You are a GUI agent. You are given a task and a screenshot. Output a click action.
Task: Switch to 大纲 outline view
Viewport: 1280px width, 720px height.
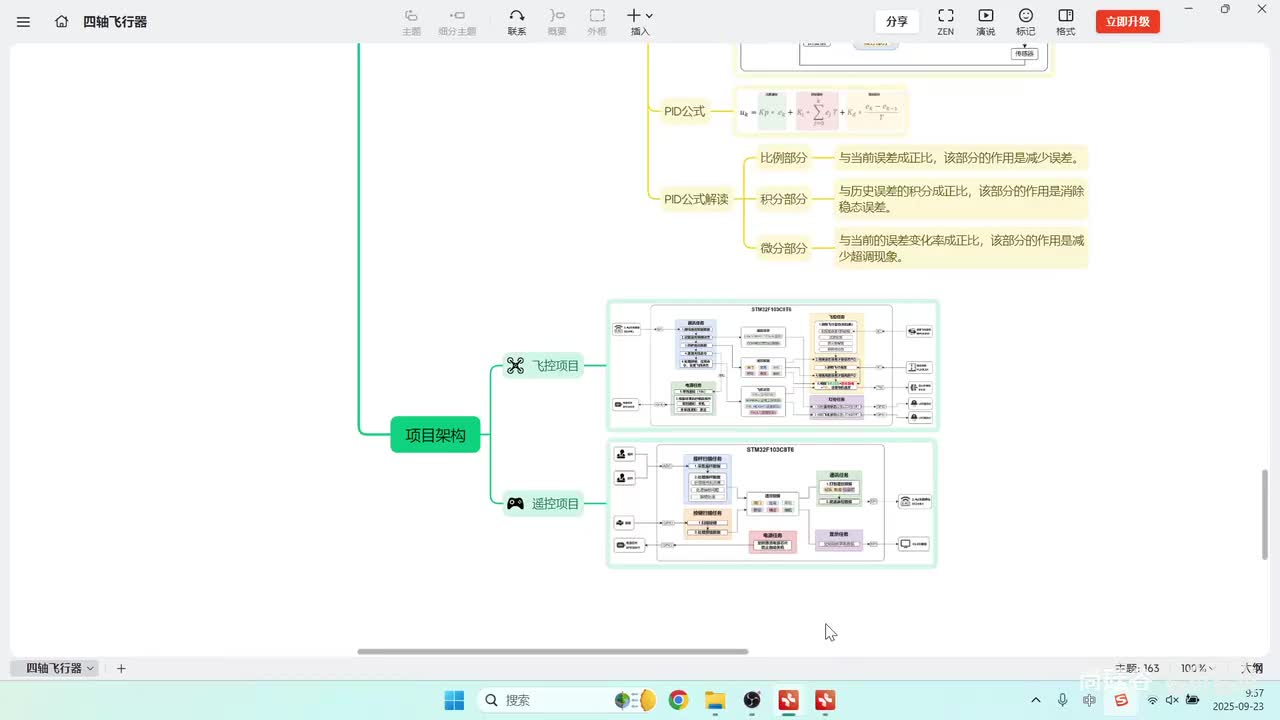[1252, 668]
